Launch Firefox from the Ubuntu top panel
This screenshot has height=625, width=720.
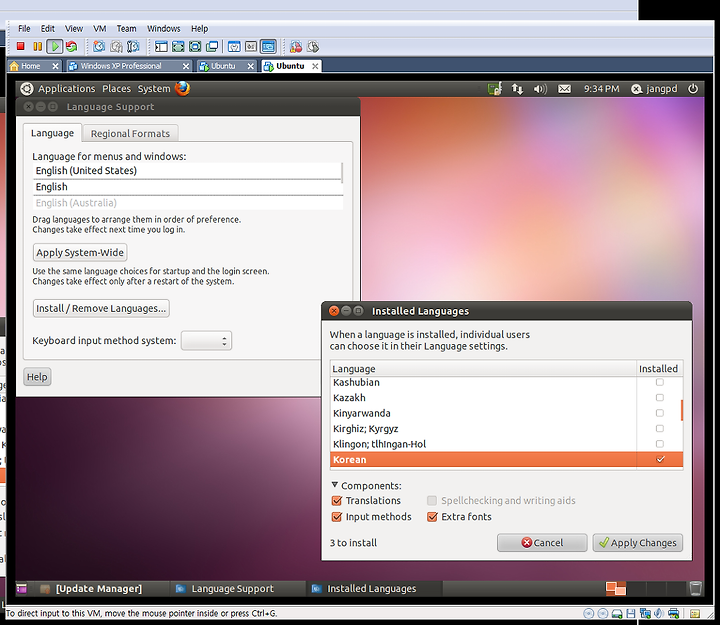point(182,88)
